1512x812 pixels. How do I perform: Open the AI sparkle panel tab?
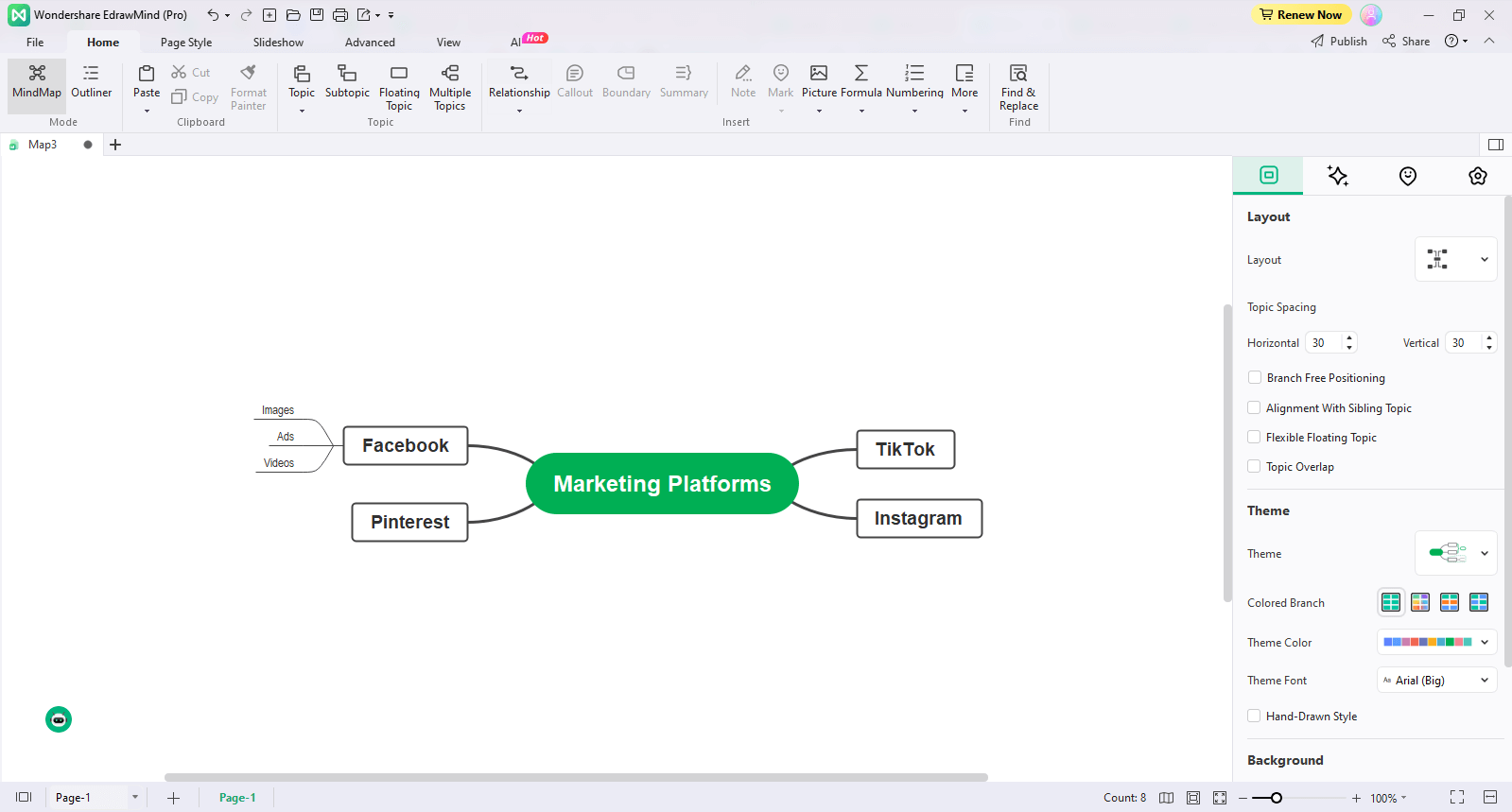(1338, 176)
